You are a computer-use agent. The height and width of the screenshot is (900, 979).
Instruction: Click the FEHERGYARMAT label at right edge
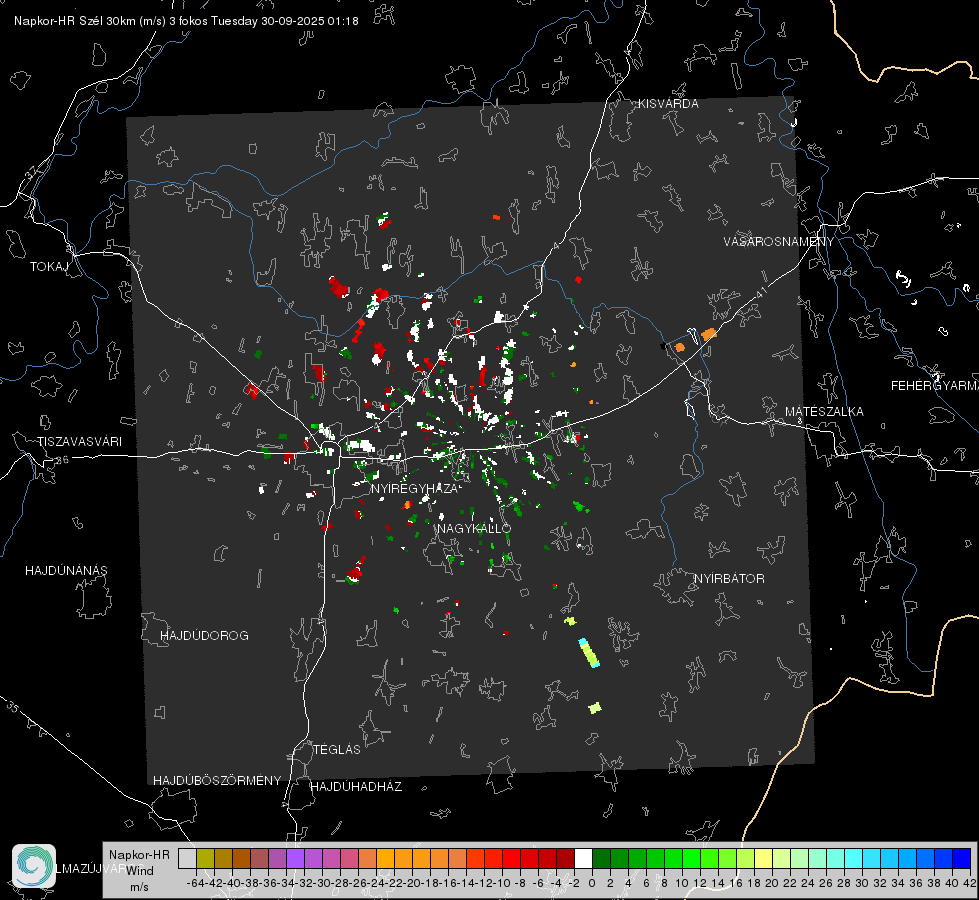click(x=934, y=385)
